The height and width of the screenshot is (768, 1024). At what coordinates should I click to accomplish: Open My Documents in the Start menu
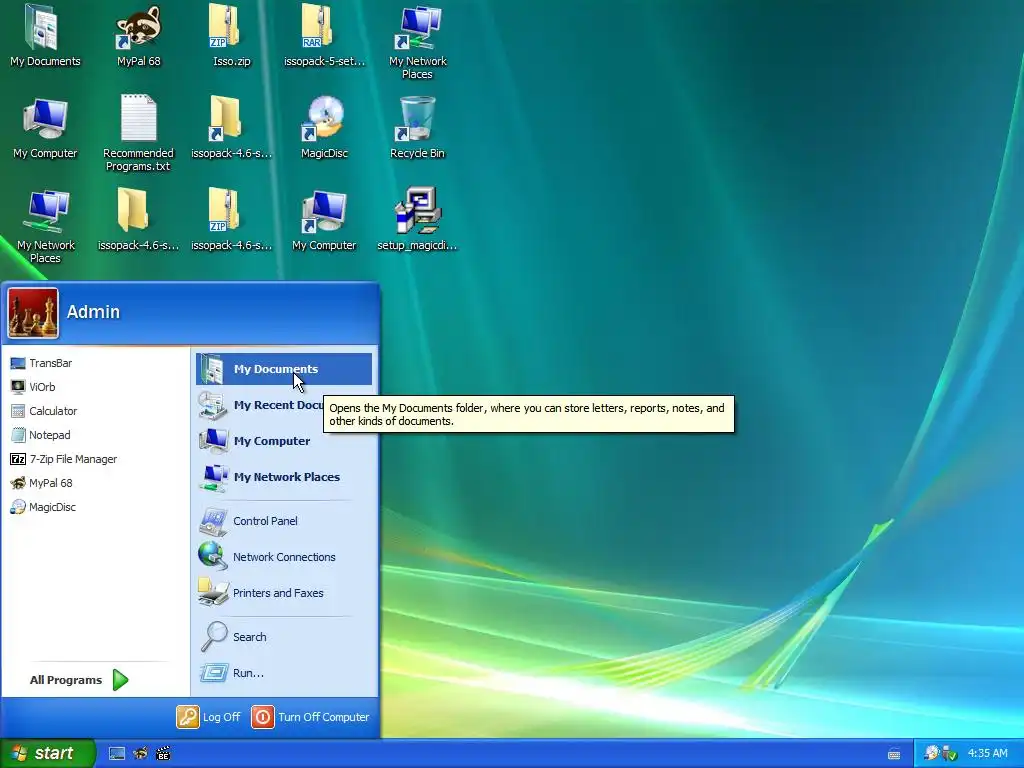(x=283, y=369)
